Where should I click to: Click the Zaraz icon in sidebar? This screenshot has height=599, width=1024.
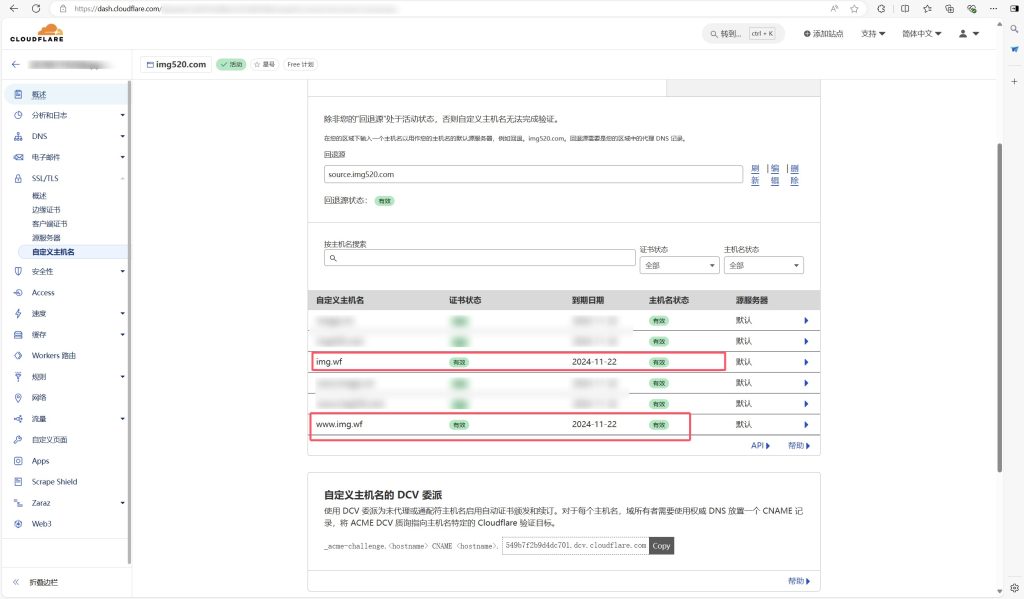(x=18, y=503)
